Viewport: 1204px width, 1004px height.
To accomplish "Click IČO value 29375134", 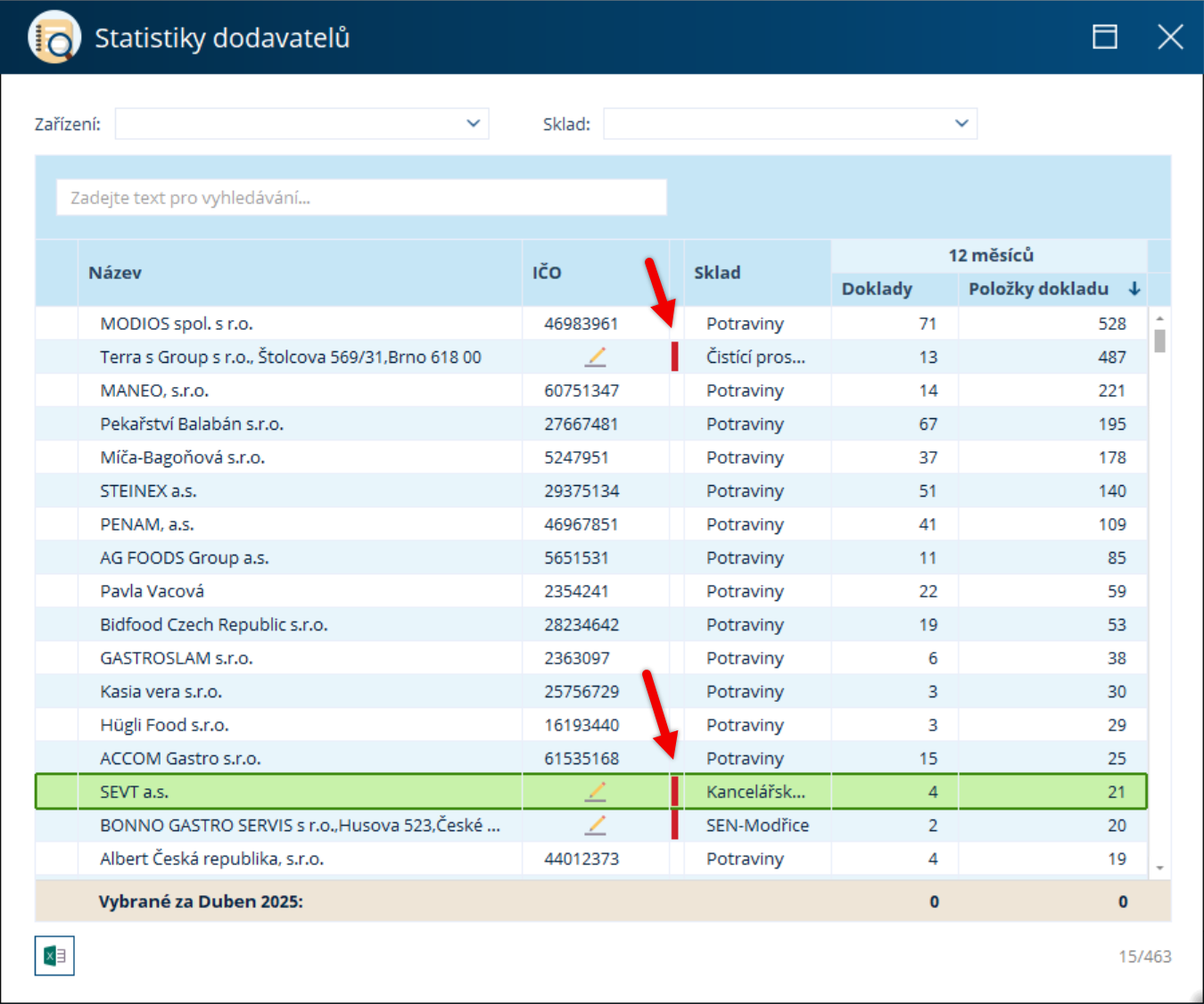I will 581,490.
